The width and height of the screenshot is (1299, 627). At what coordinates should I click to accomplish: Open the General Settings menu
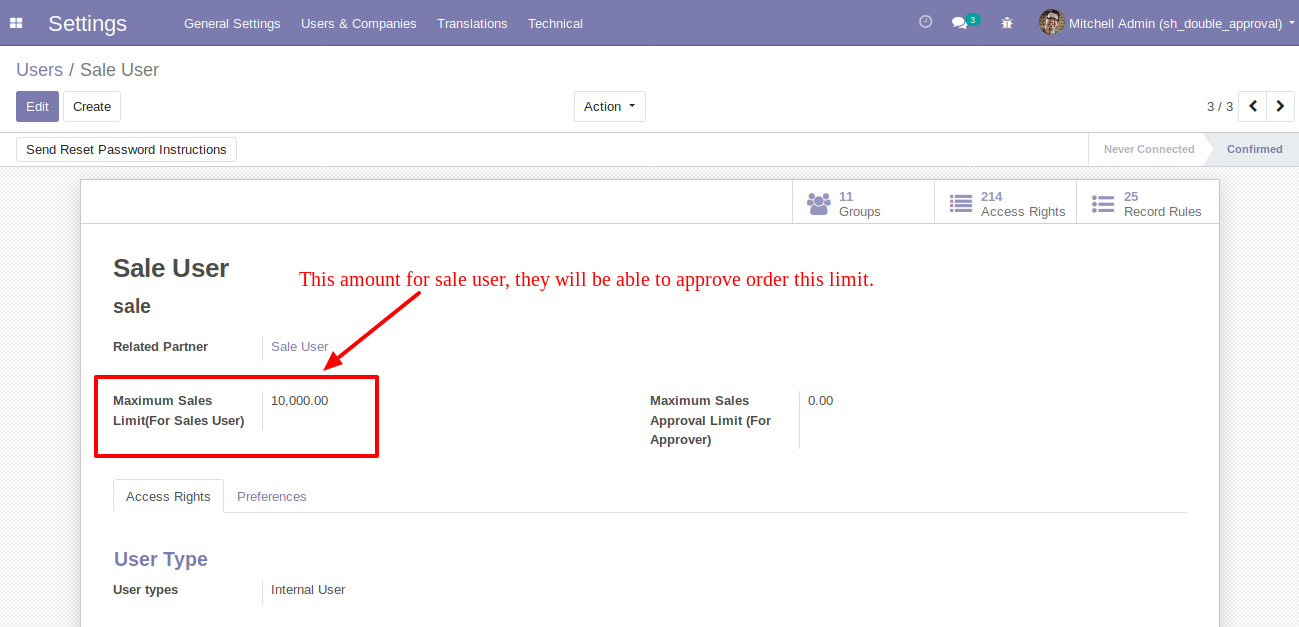coord(232,23)
